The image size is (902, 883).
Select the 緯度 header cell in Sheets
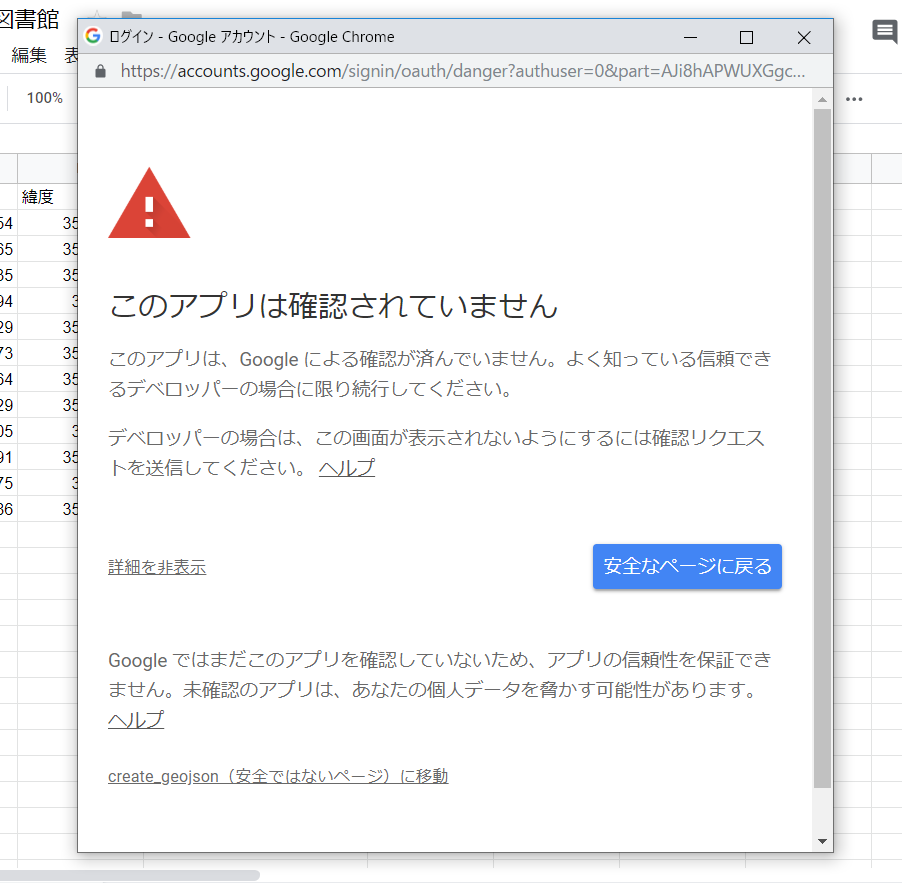[47, 197]
